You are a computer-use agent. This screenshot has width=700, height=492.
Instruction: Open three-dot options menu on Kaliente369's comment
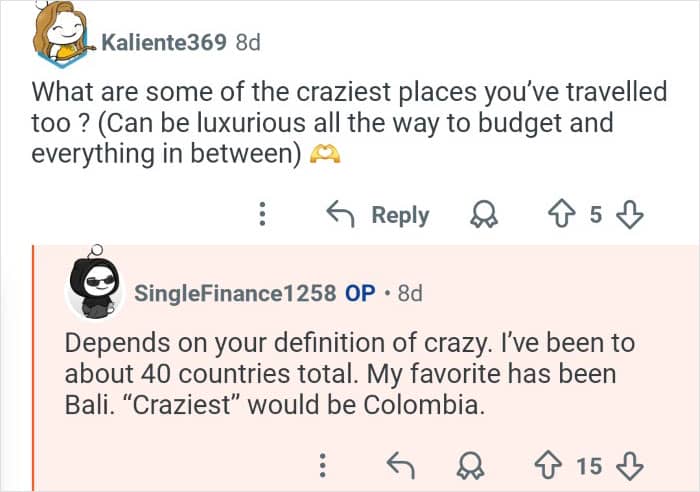262,214
